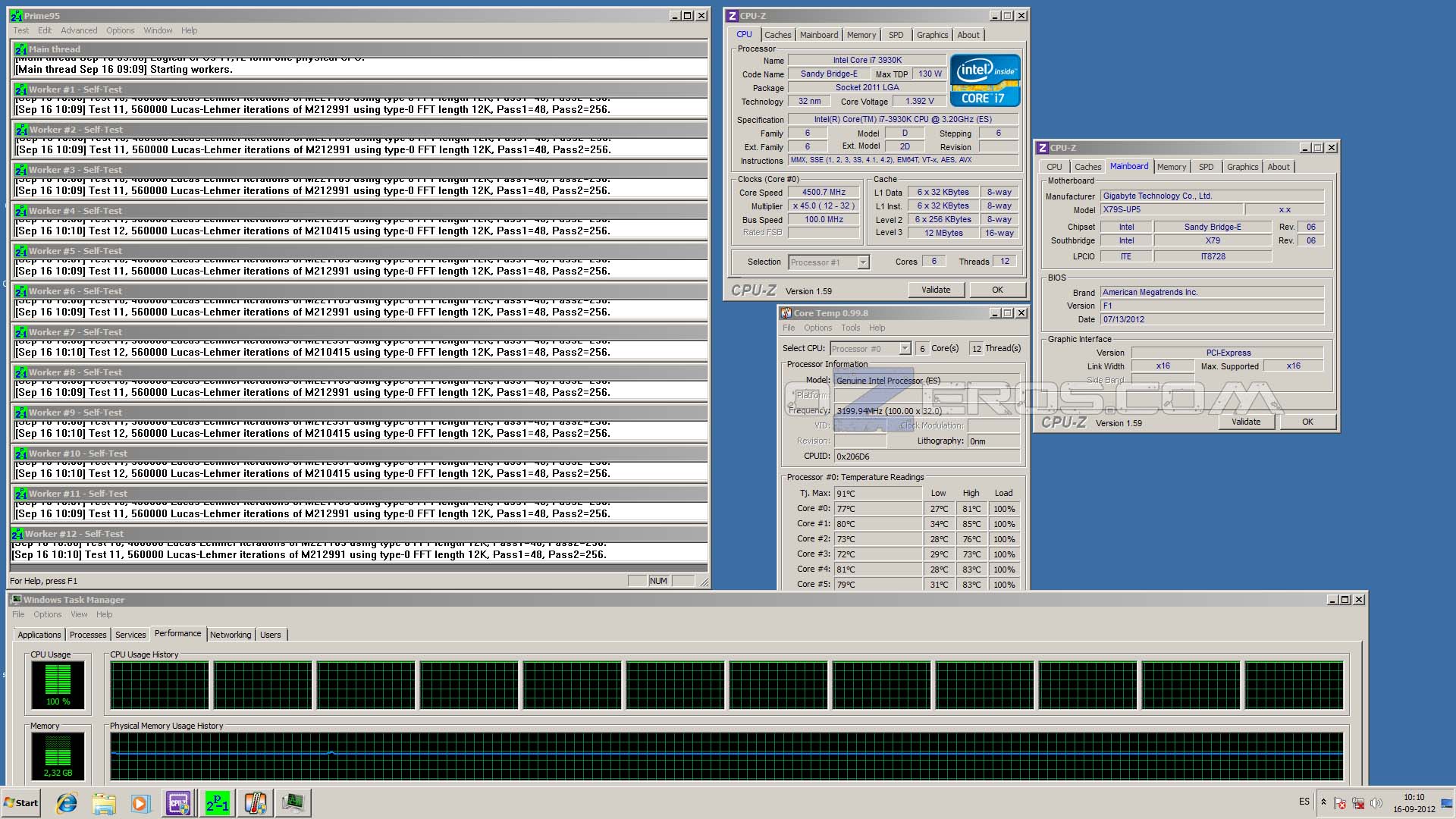Click Worker #3 Self-Test window icon
This screenshot has width=1456, height=819.
tap(20, 170)
